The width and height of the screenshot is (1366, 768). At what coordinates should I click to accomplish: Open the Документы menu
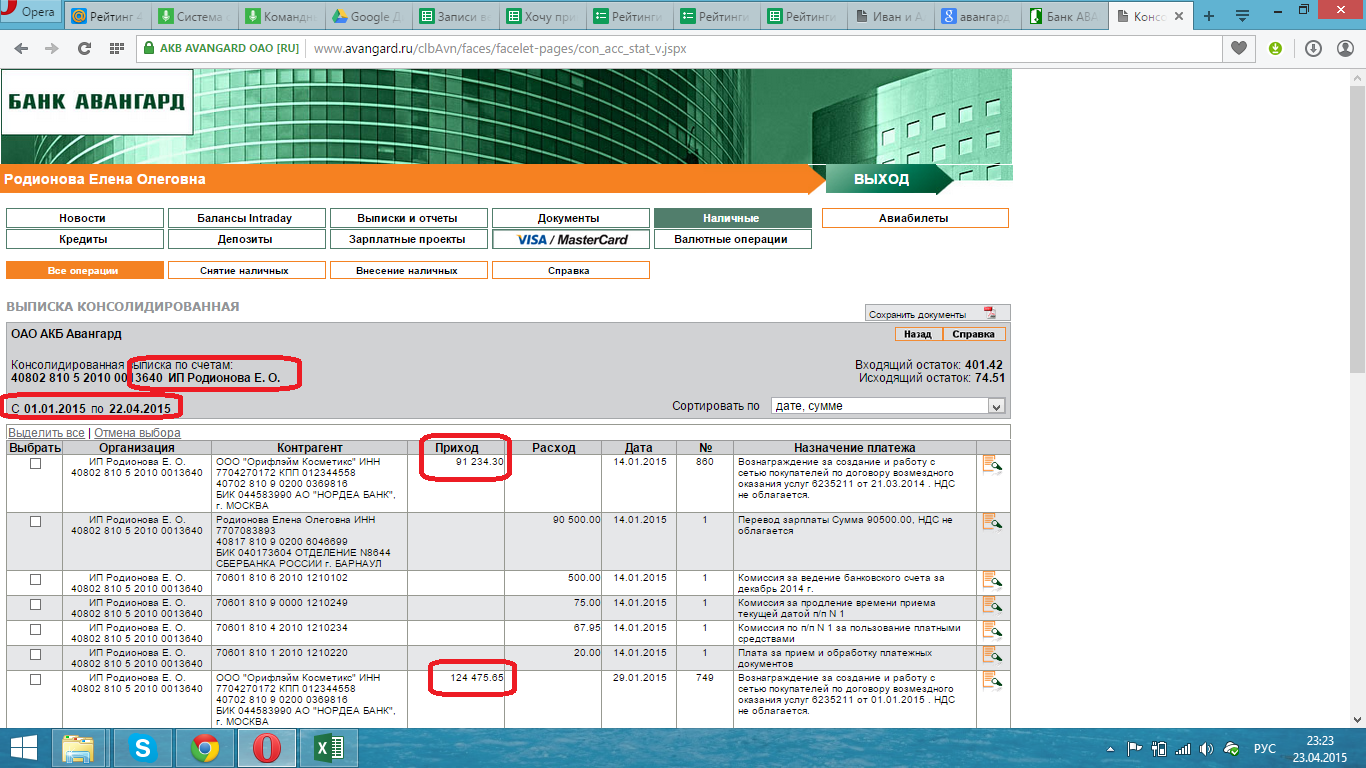click(x=571, y=218)
